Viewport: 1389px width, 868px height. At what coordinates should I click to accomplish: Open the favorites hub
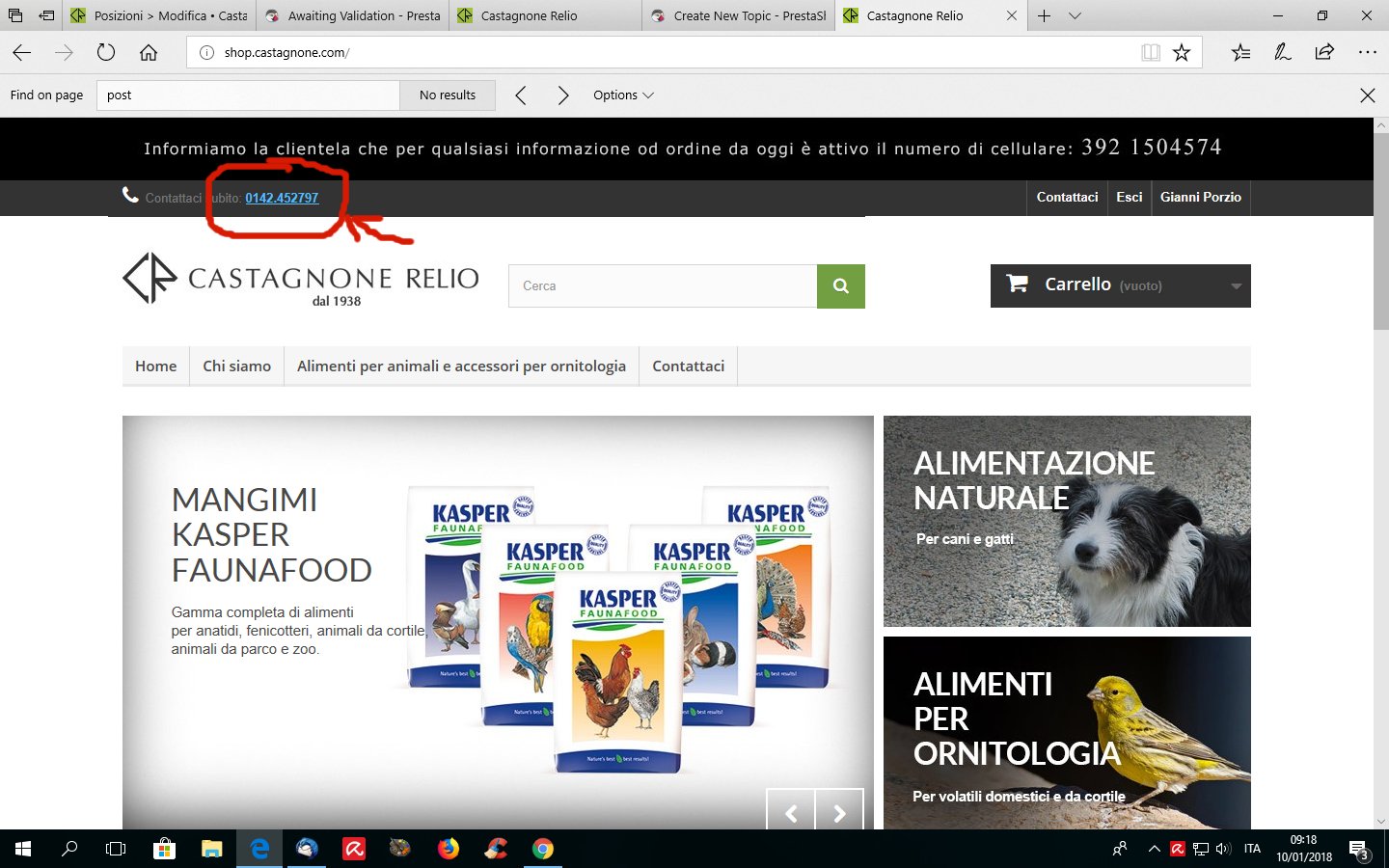[1240, 53]
